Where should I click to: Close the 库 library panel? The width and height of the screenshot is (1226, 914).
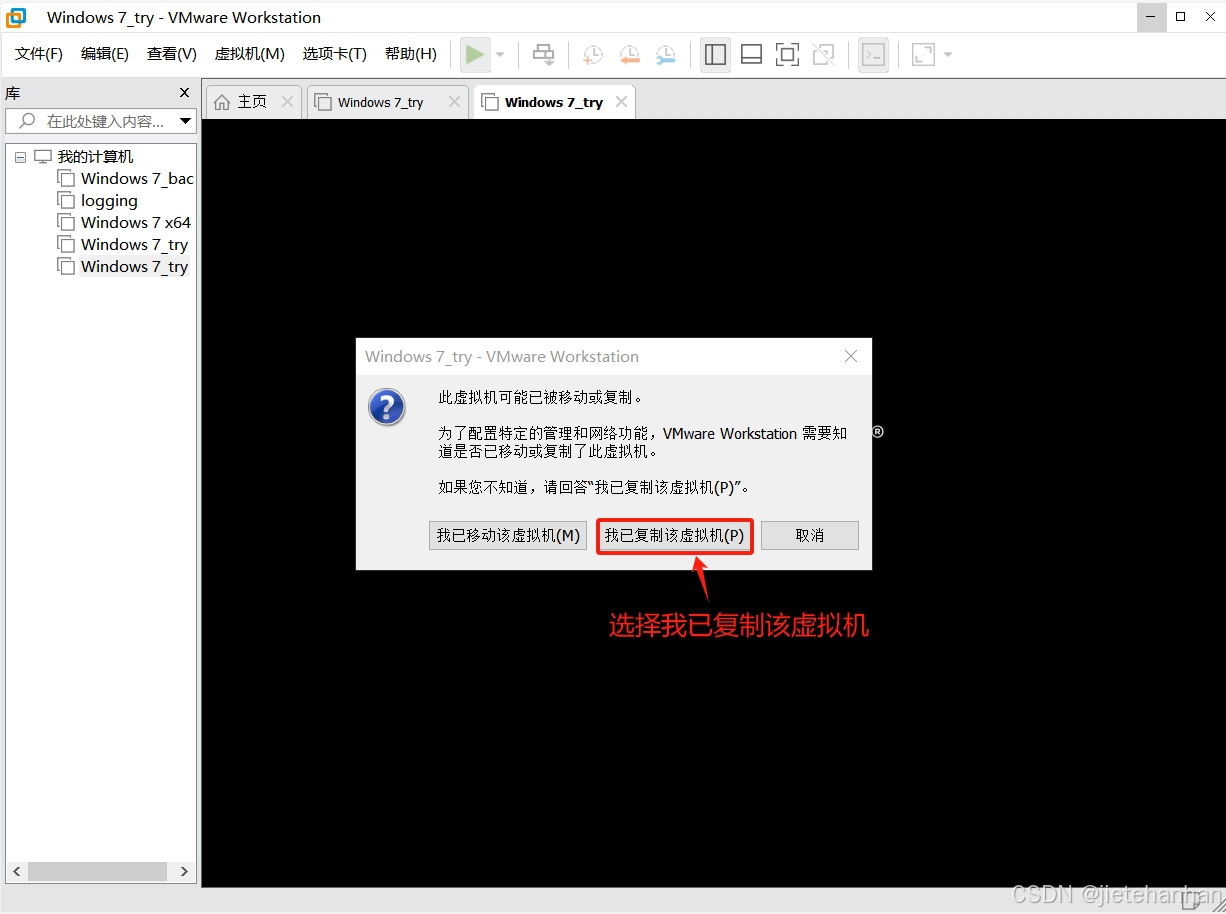[184, 93]
